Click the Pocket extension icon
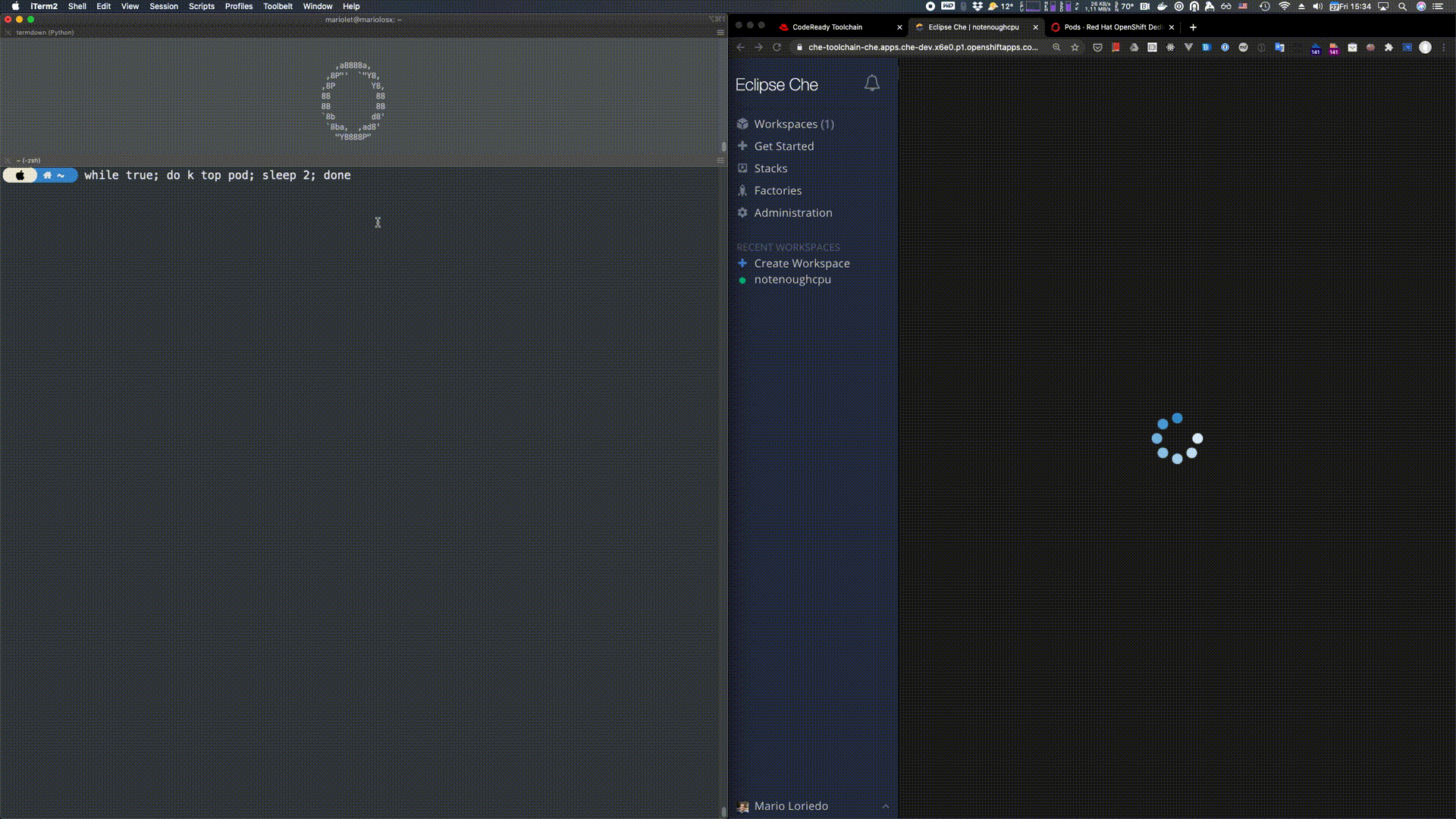1456x819 pixels. pos(1097,47)
